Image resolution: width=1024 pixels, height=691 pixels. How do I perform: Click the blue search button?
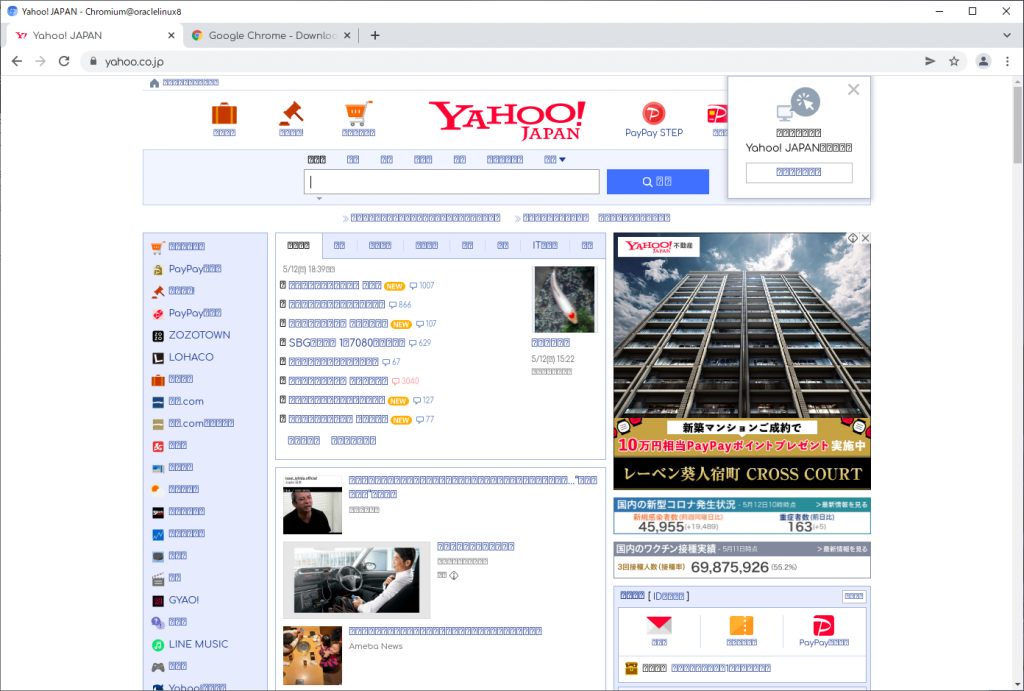(658, 182)
